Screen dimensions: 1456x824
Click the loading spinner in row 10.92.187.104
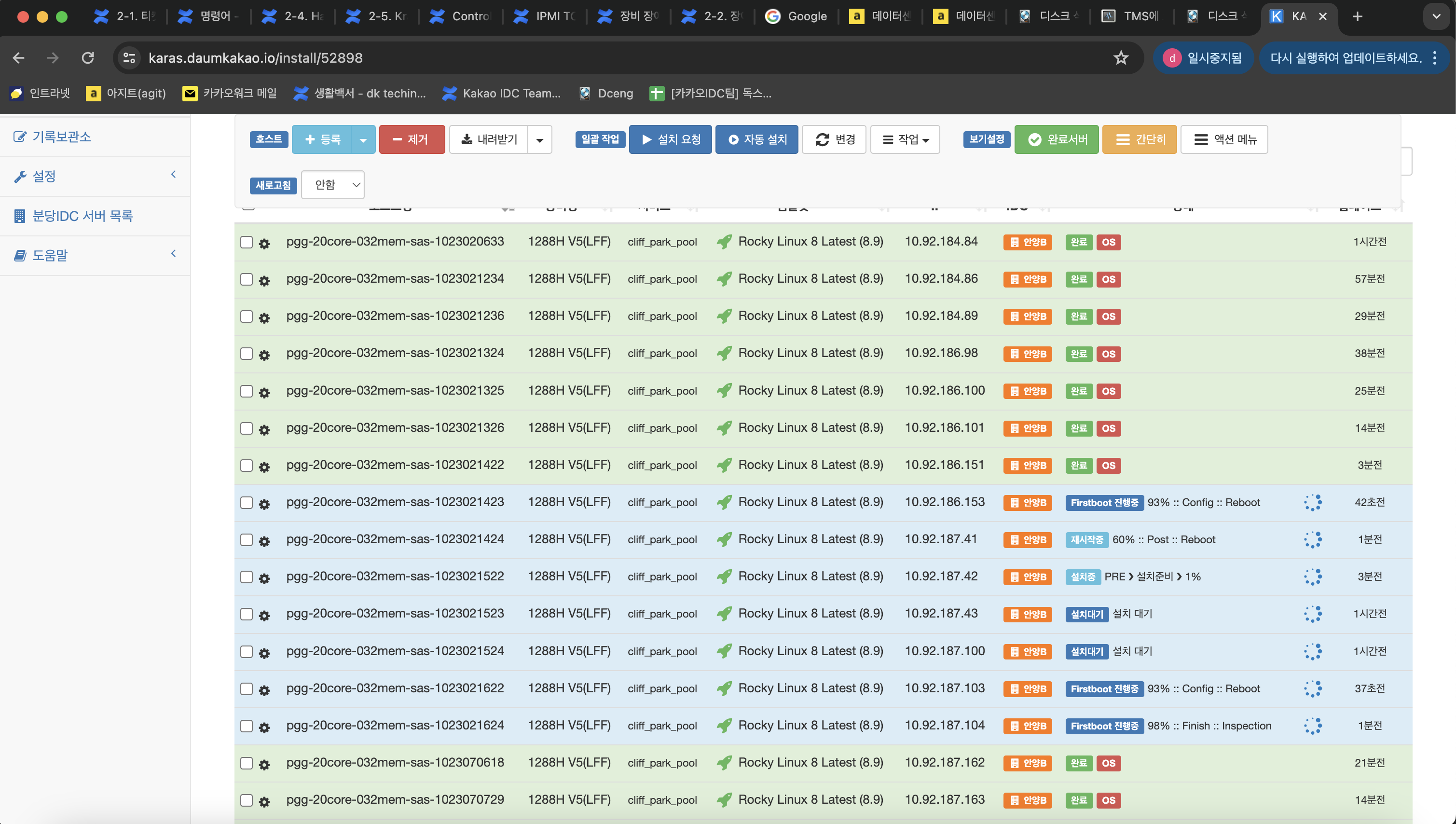tap(1313, 726)
